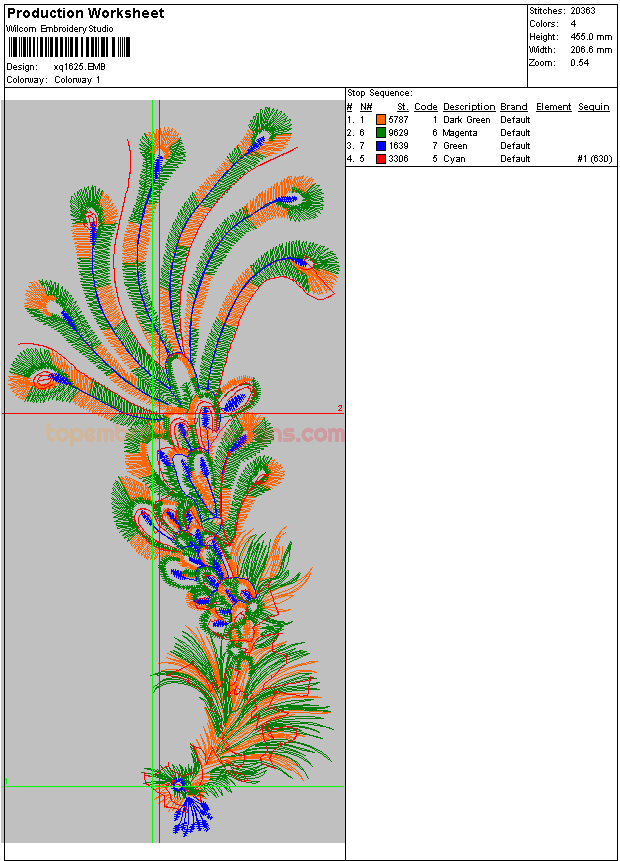Click the Sequin column header
Image resolution: width=620 pixels, height=861 pixels.
tap(593, 107)
